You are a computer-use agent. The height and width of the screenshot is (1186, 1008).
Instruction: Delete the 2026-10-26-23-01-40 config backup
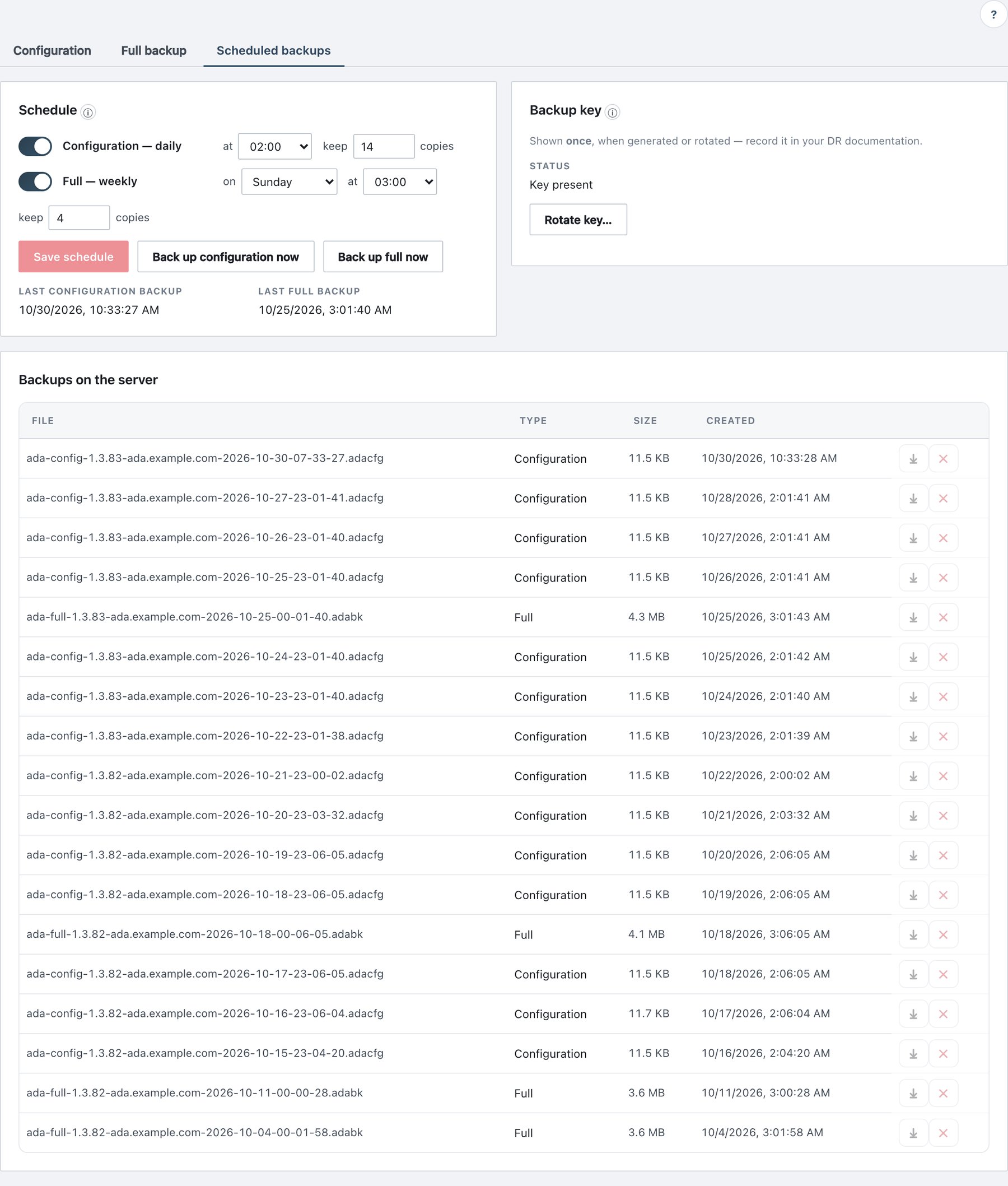click(944, 538)
